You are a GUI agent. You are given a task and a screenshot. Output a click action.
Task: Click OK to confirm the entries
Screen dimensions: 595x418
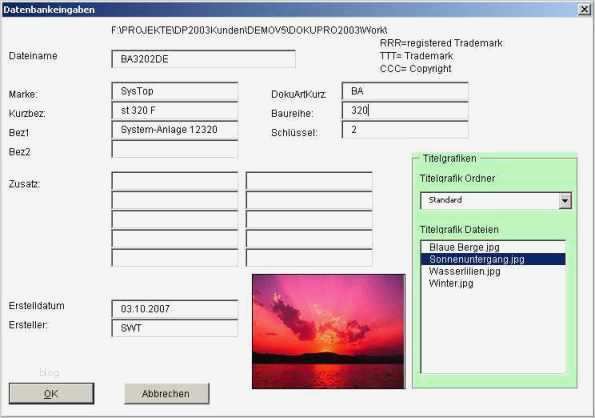(x=51, y=393)
